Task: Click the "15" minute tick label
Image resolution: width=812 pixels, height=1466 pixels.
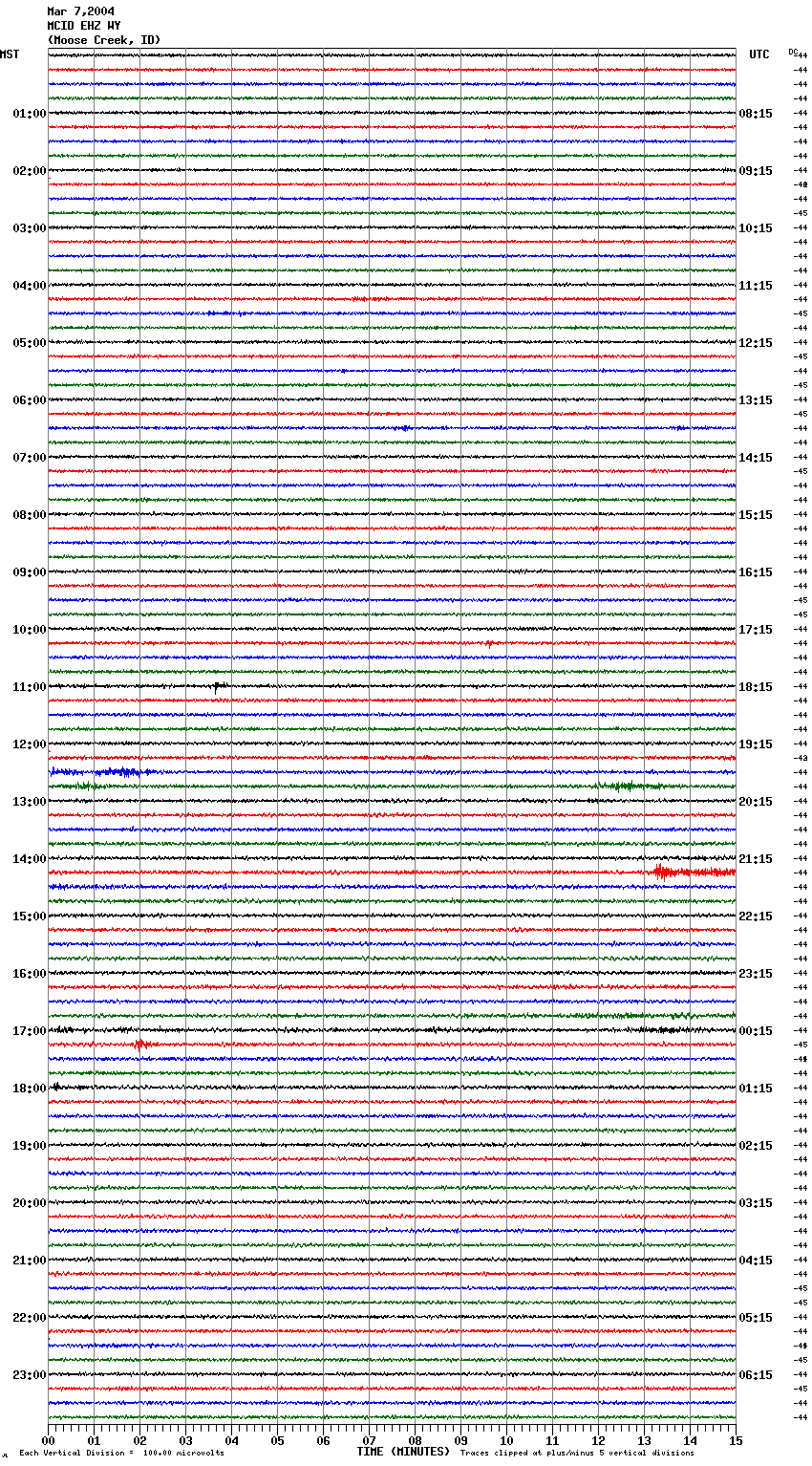Action: 736,1440
